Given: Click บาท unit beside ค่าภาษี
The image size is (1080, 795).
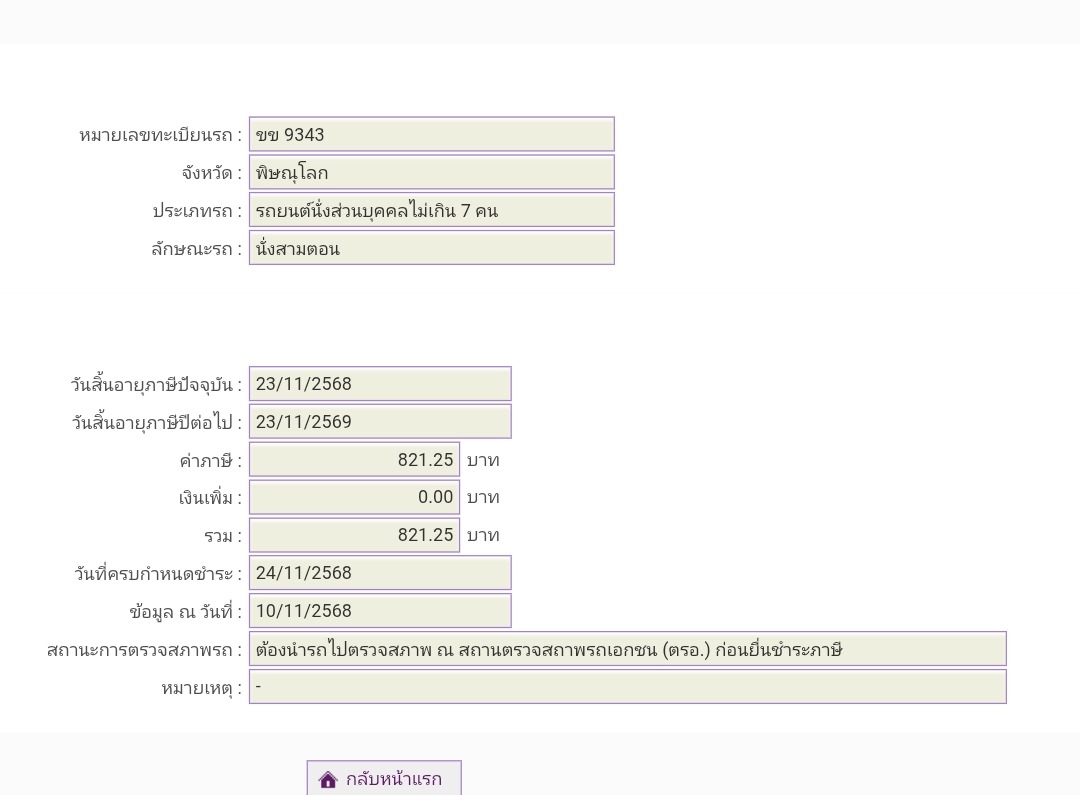Looking at the screenshot, I should (x=483, y=460).
